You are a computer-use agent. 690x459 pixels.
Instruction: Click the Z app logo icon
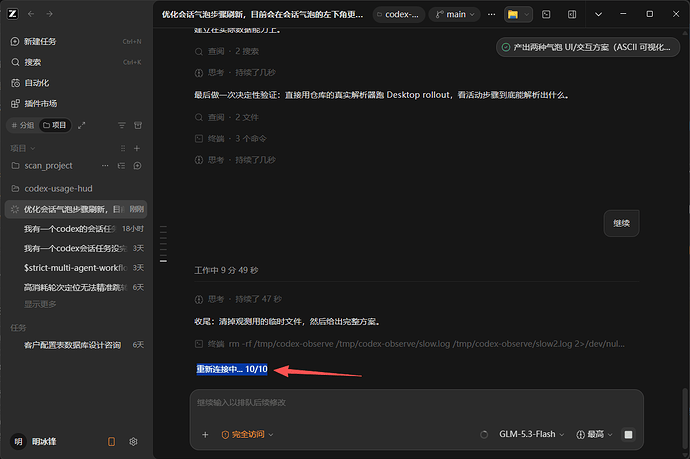tap(12, 14)
